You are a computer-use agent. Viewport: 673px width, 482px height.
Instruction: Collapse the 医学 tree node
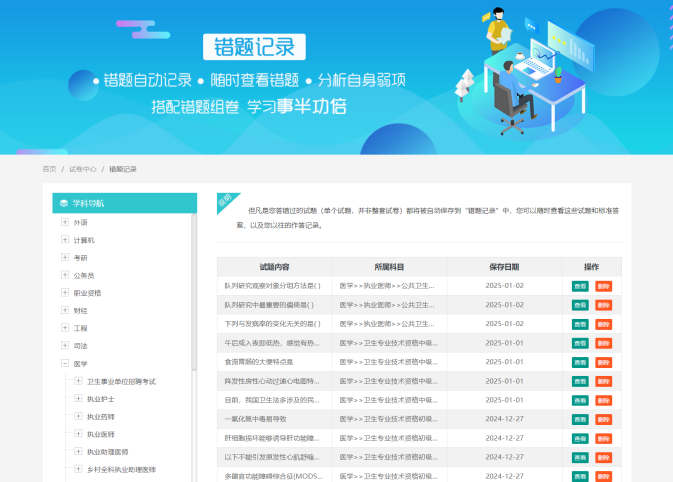(x=65, y=364)
